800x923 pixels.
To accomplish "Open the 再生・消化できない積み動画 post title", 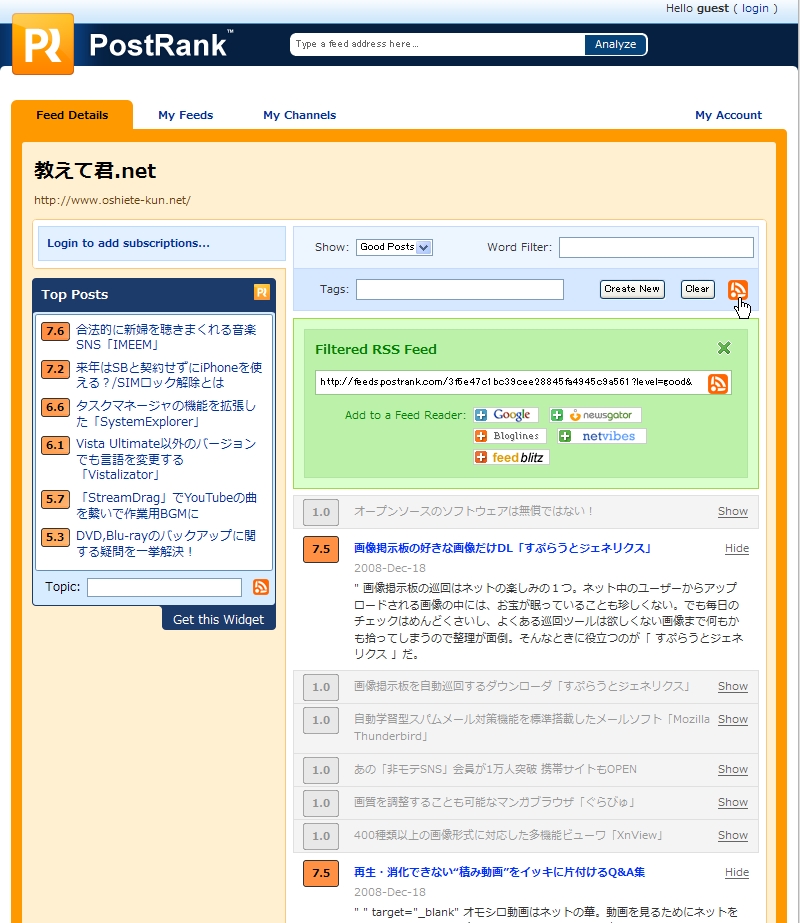I will pos(499,872).
